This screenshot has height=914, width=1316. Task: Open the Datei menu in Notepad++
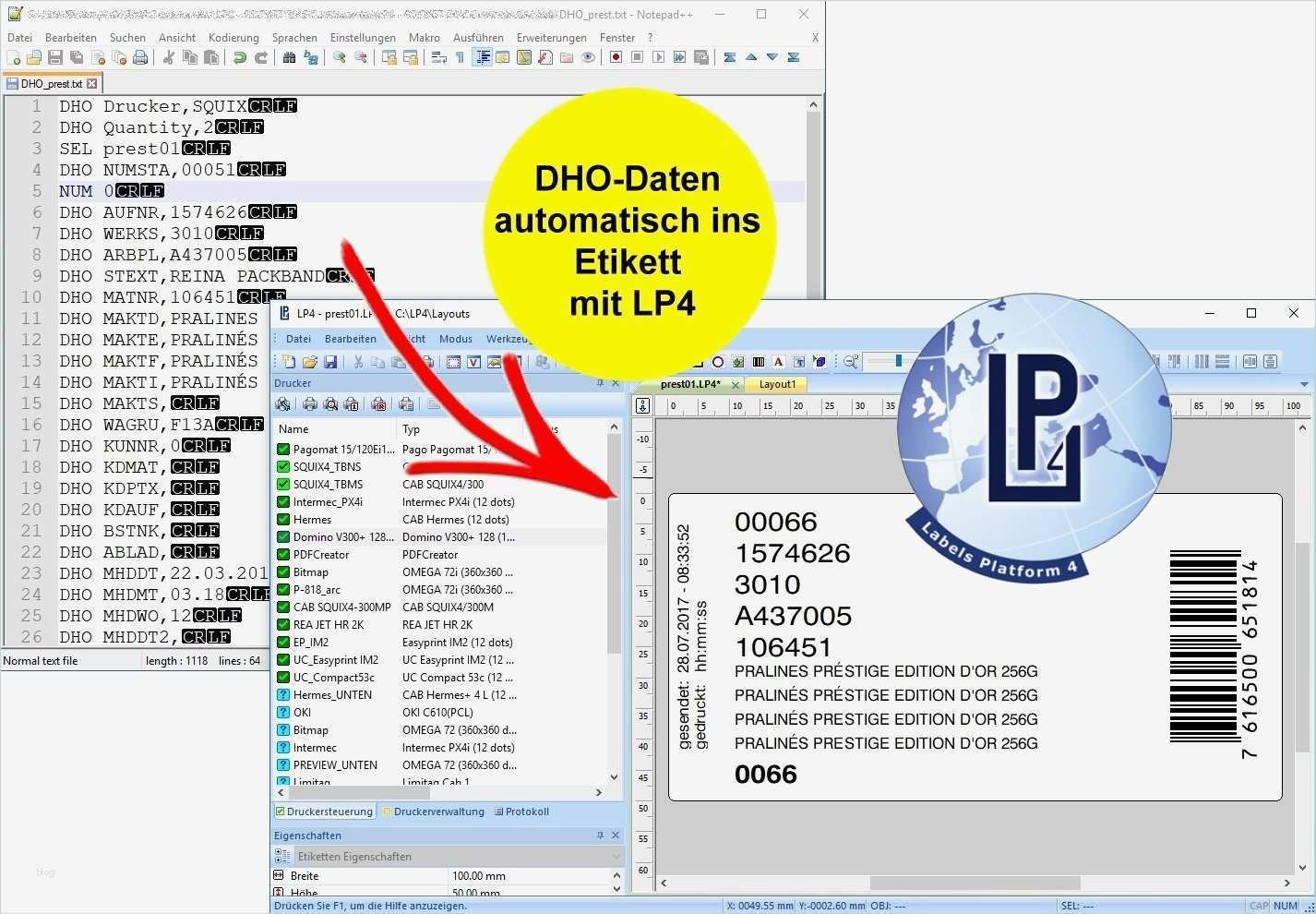pos(19,38)
